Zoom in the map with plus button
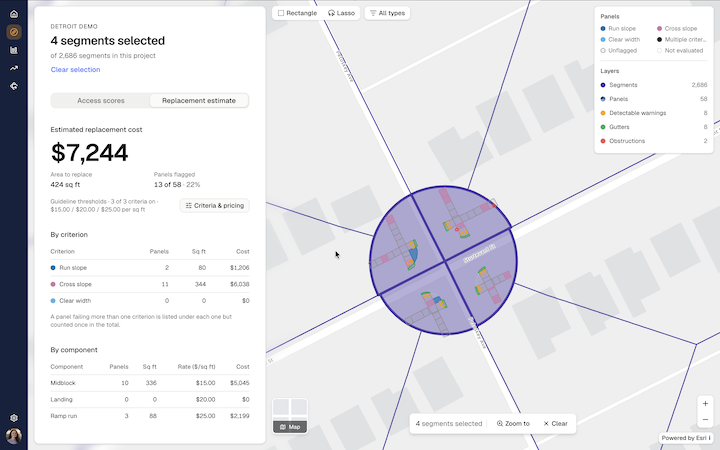Image resolution: width=720 pixels, height=450 pixels. click(705, 404)
